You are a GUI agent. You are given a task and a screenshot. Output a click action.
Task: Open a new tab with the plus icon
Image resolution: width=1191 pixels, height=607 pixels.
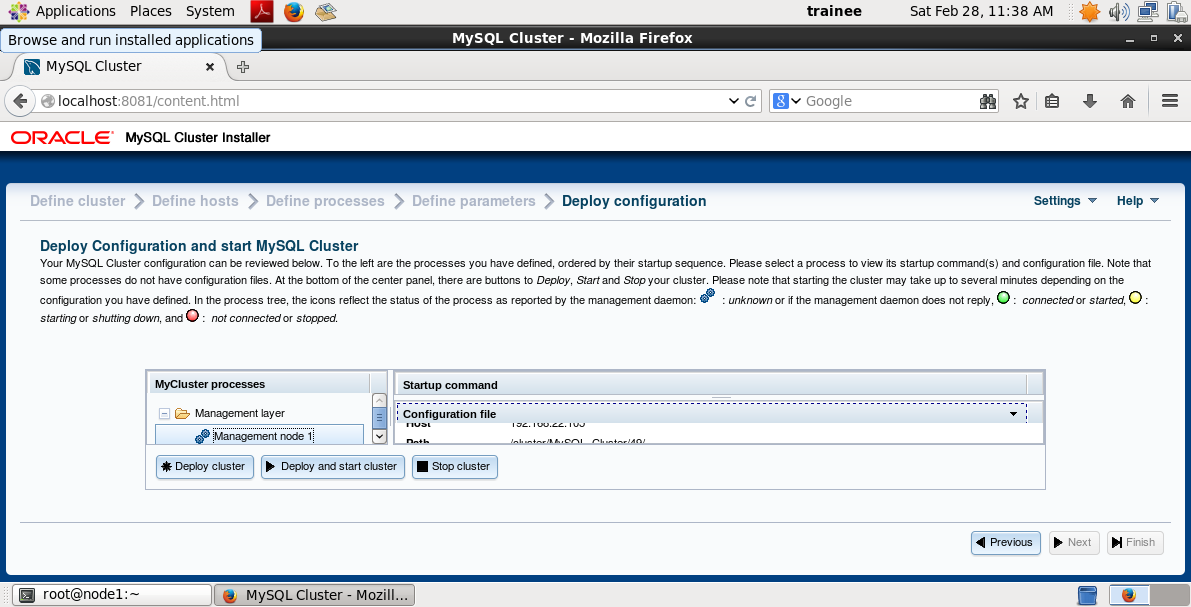point(243,67)
